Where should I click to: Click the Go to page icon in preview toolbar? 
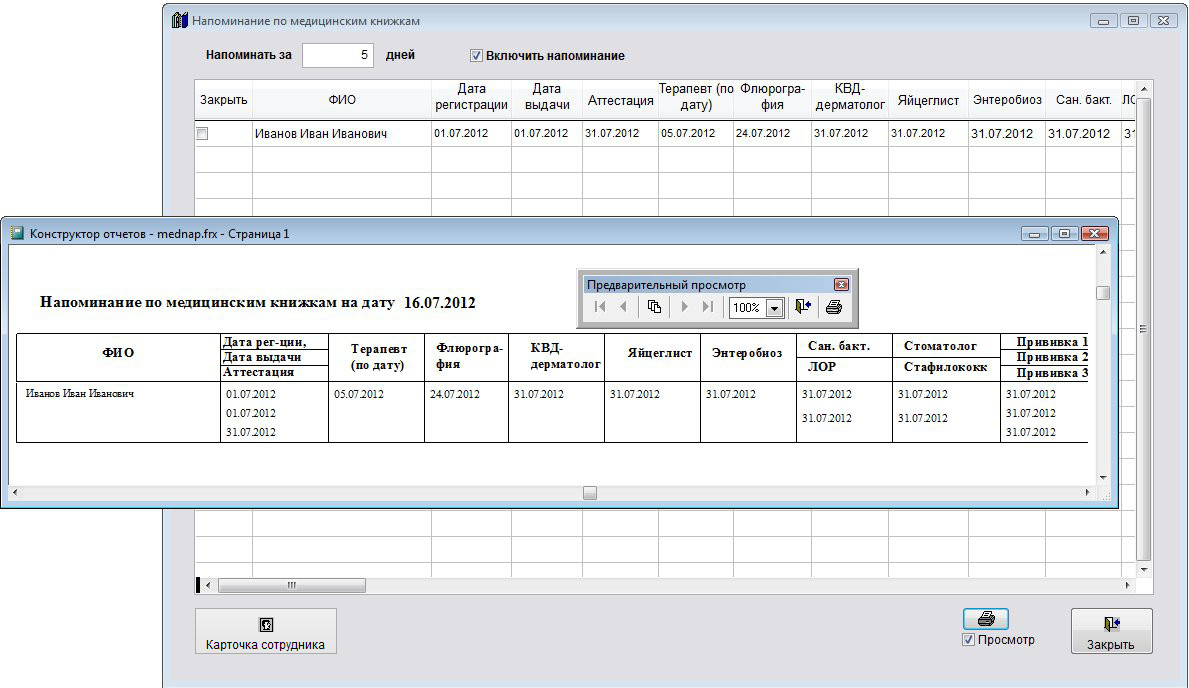[654, 308]
